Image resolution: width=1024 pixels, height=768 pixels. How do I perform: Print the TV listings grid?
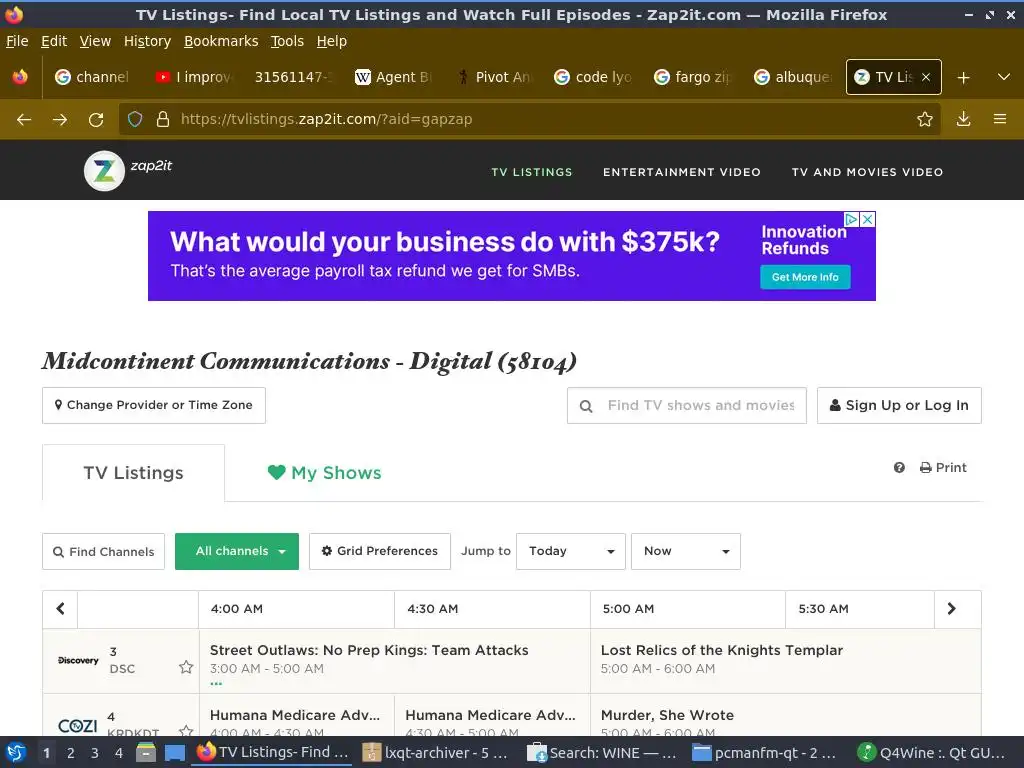click(x=943, y=468)
